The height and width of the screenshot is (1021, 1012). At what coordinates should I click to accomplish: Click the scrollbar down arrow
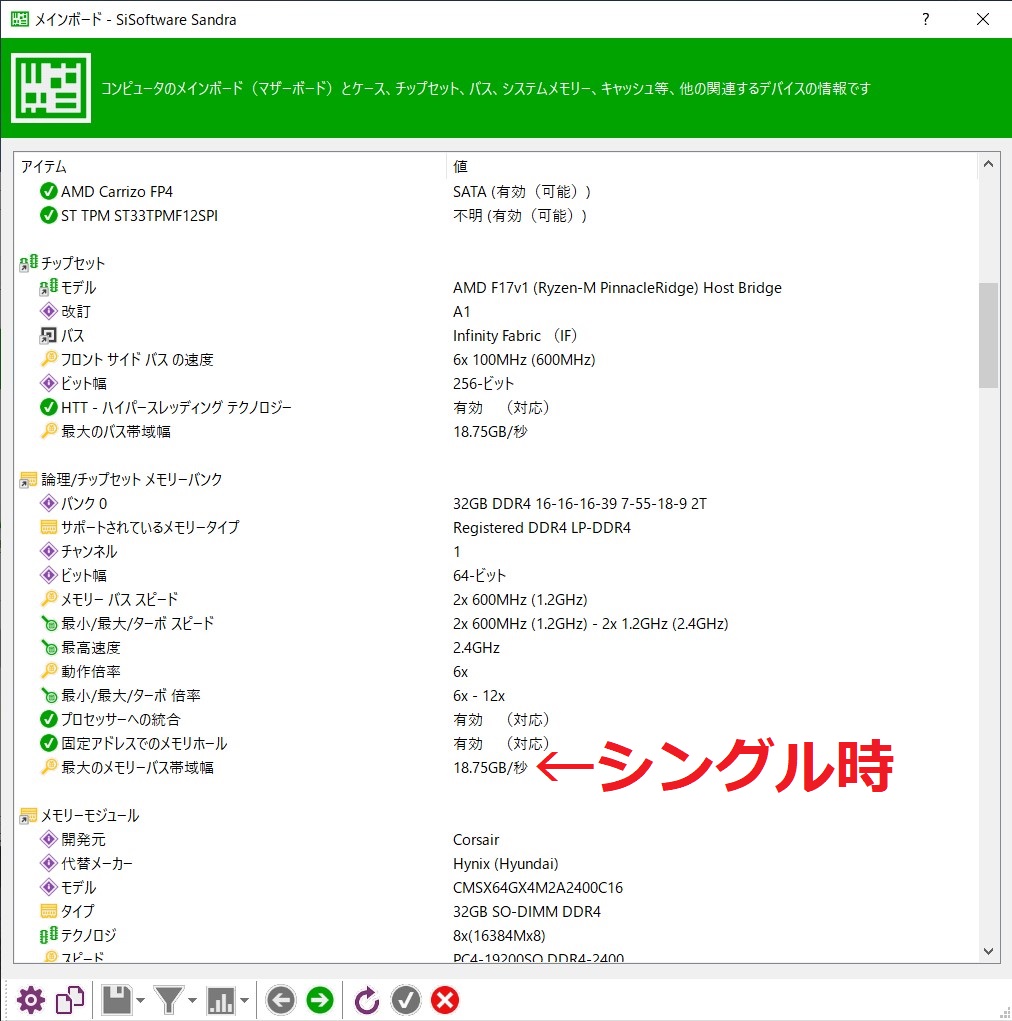[988, 951]
